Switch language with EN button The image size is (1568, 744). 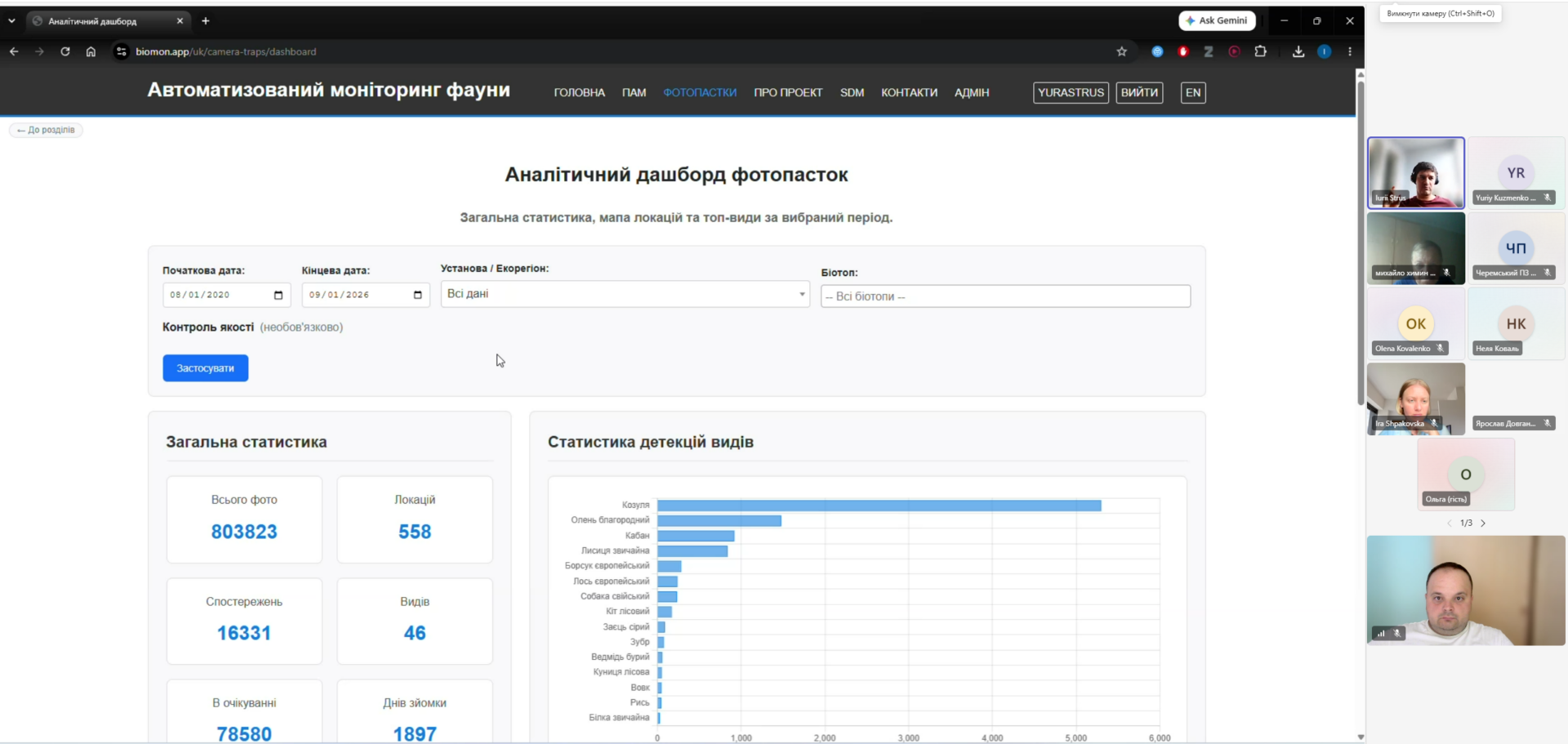point(1193,92)
